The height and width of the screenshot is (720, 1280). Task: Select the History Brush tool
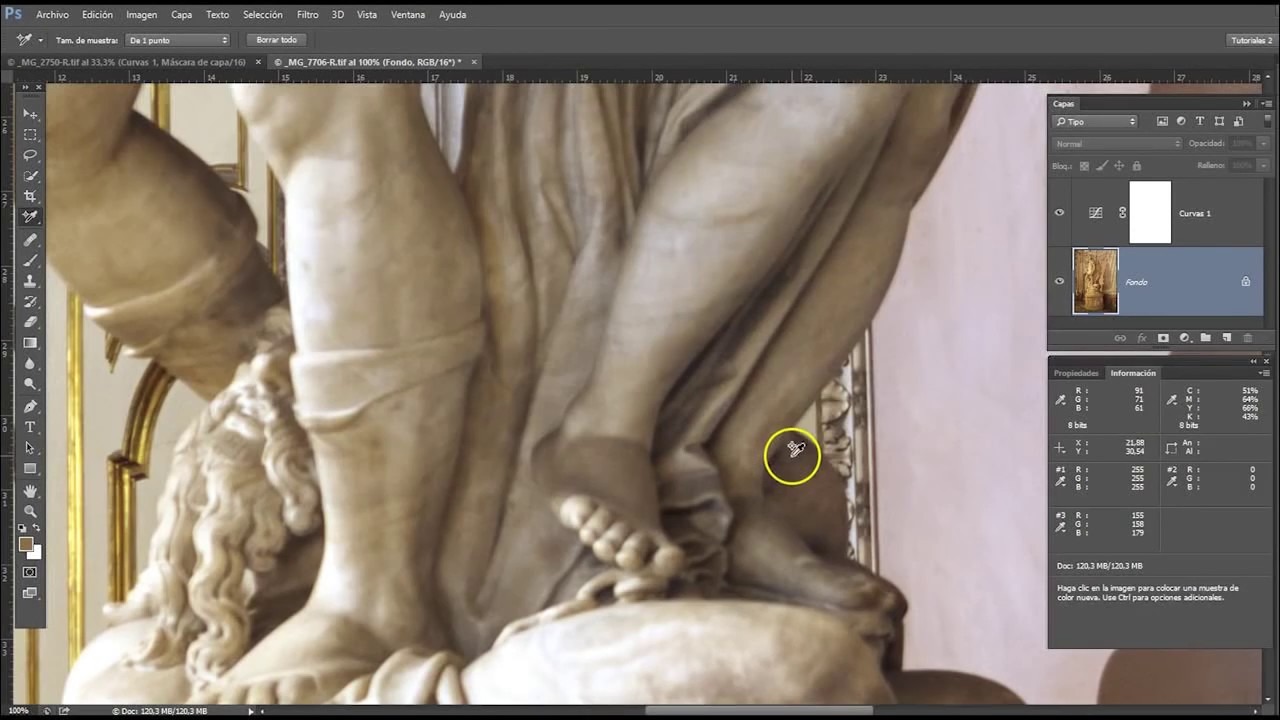(30, 302)
